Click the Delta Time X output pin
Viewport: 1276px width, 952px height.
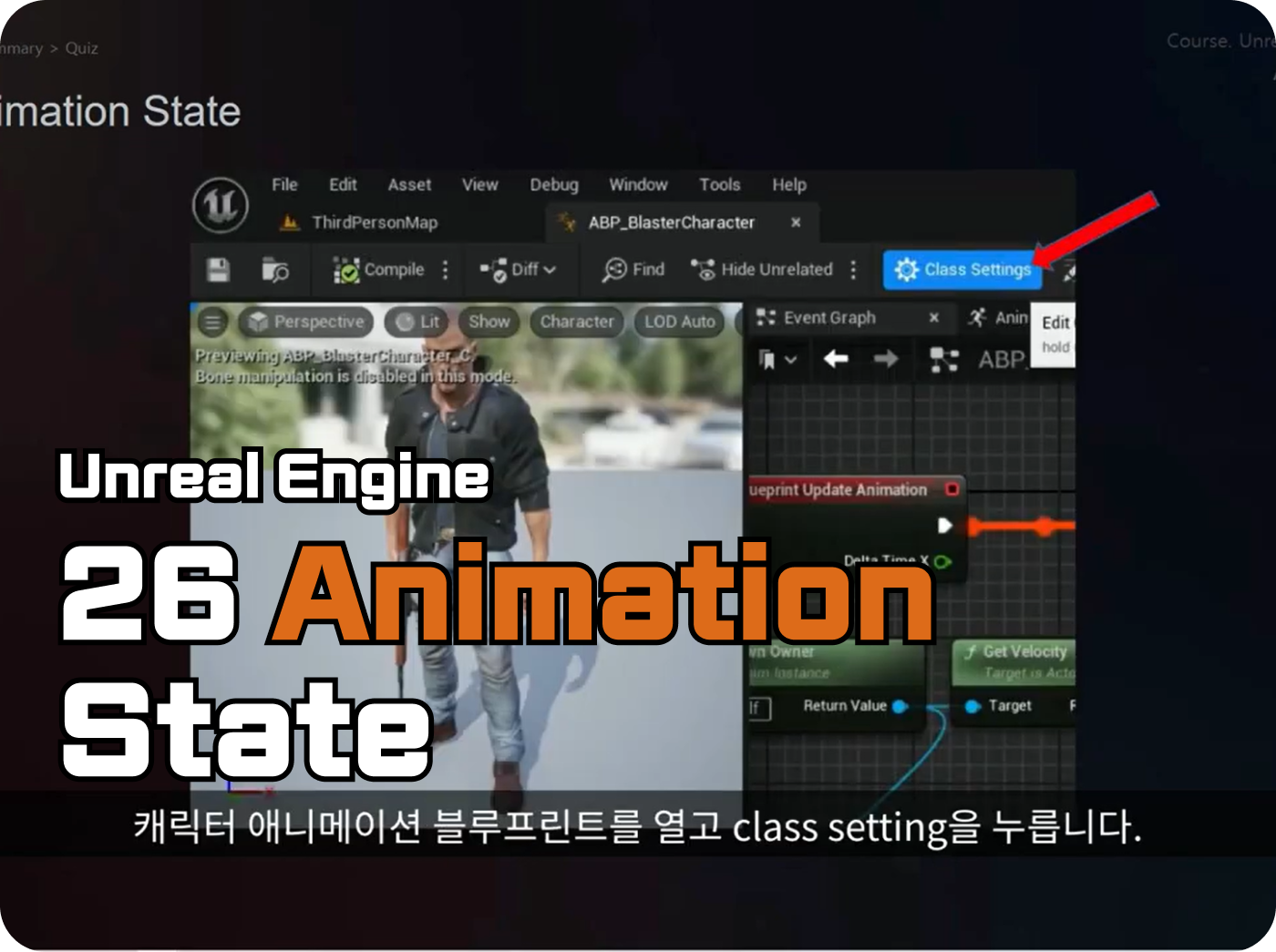943,562
